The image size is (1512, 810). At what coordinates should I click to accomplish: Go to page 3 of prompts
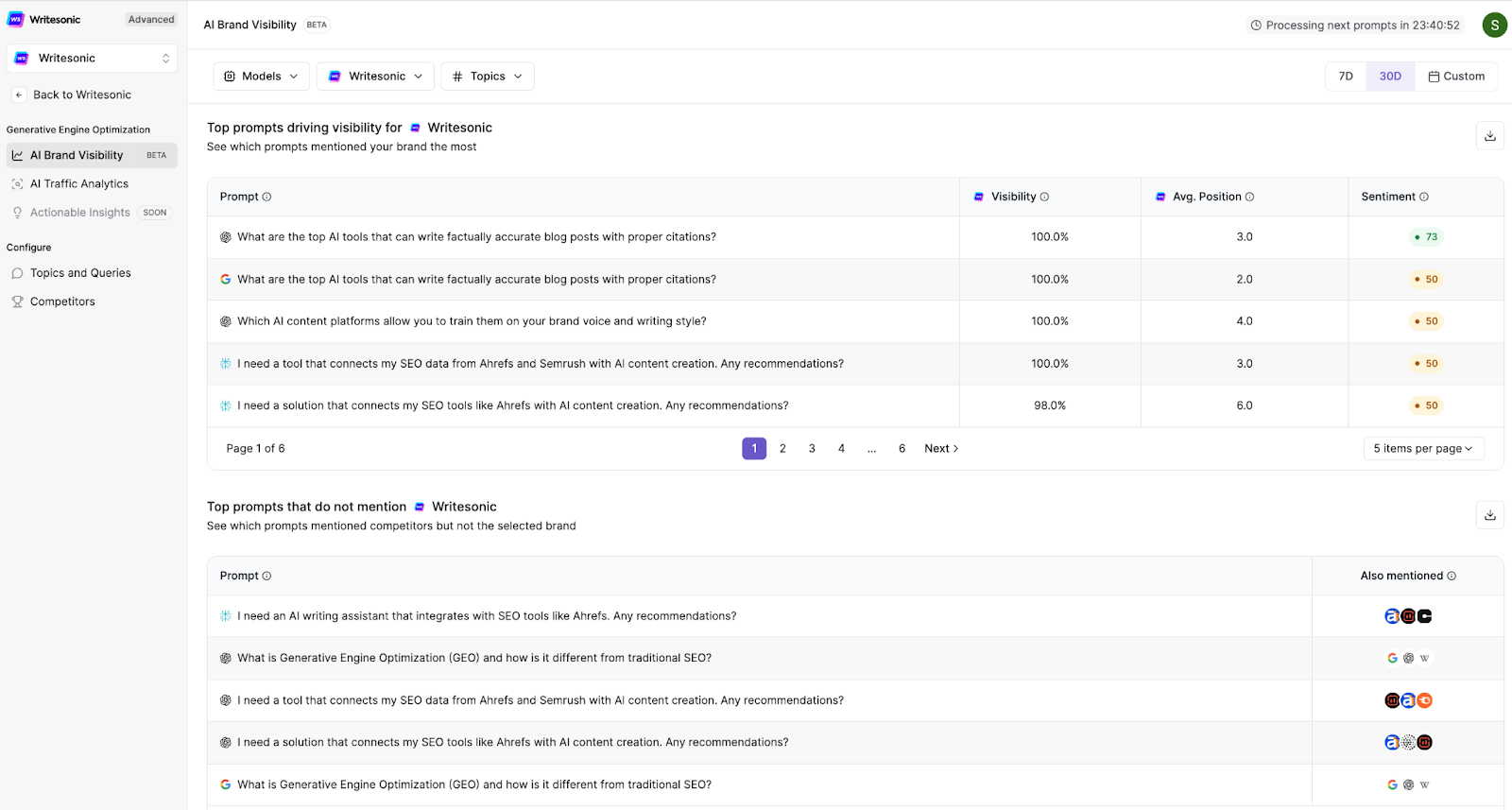point(812,449)
